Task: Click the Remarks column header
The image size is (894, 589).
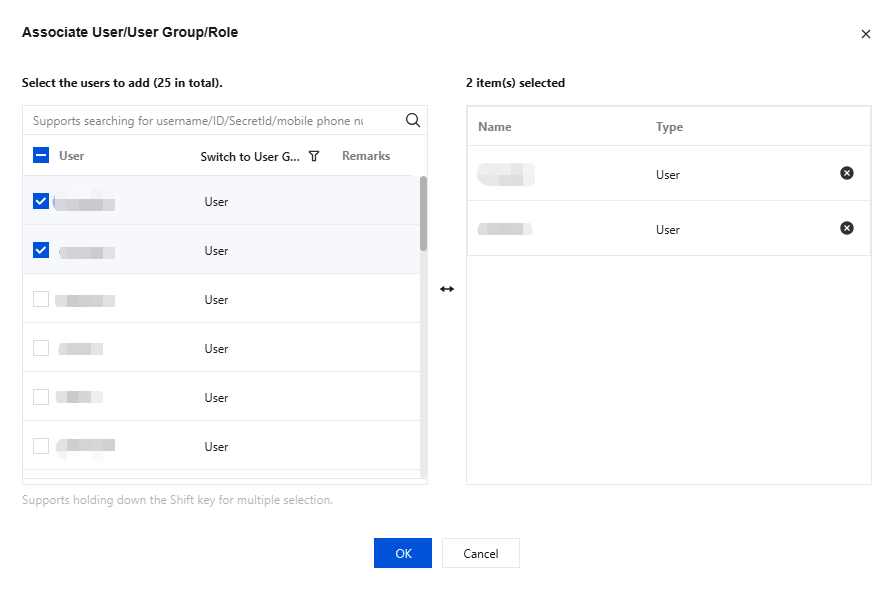Action: pyautogui.click(x=366, y=156)
